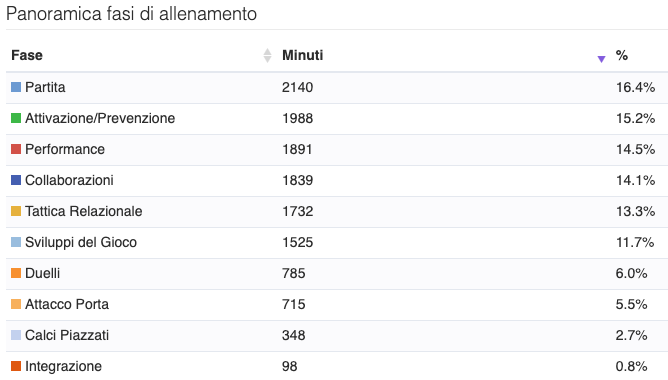Viewport: 668px width, 380px height.
Task: Sort table by the Fase column arrows
Action: click(x=267, y=55)
